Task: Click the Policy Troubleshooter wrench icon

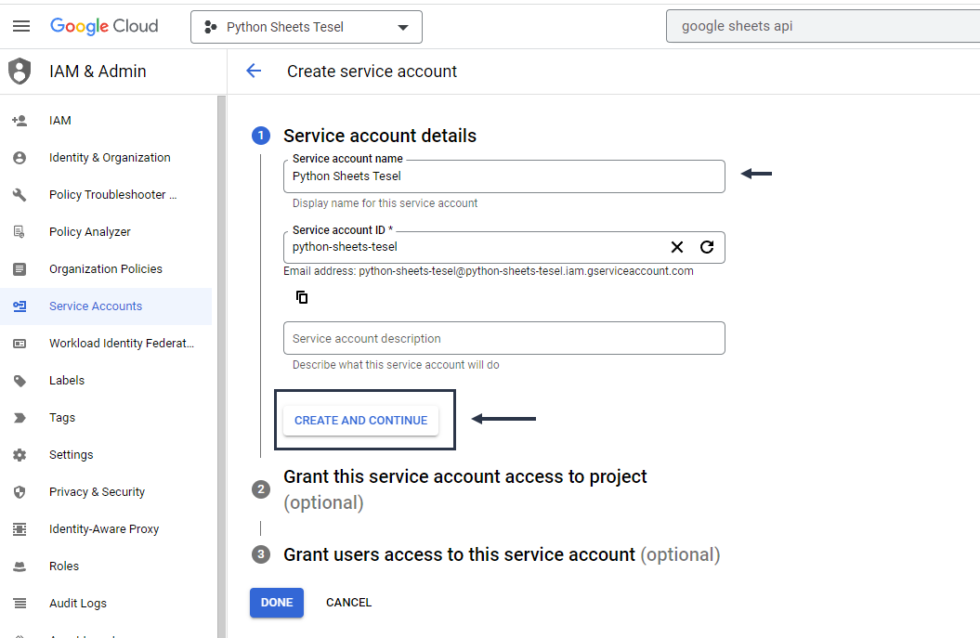Action: point(19,195)
